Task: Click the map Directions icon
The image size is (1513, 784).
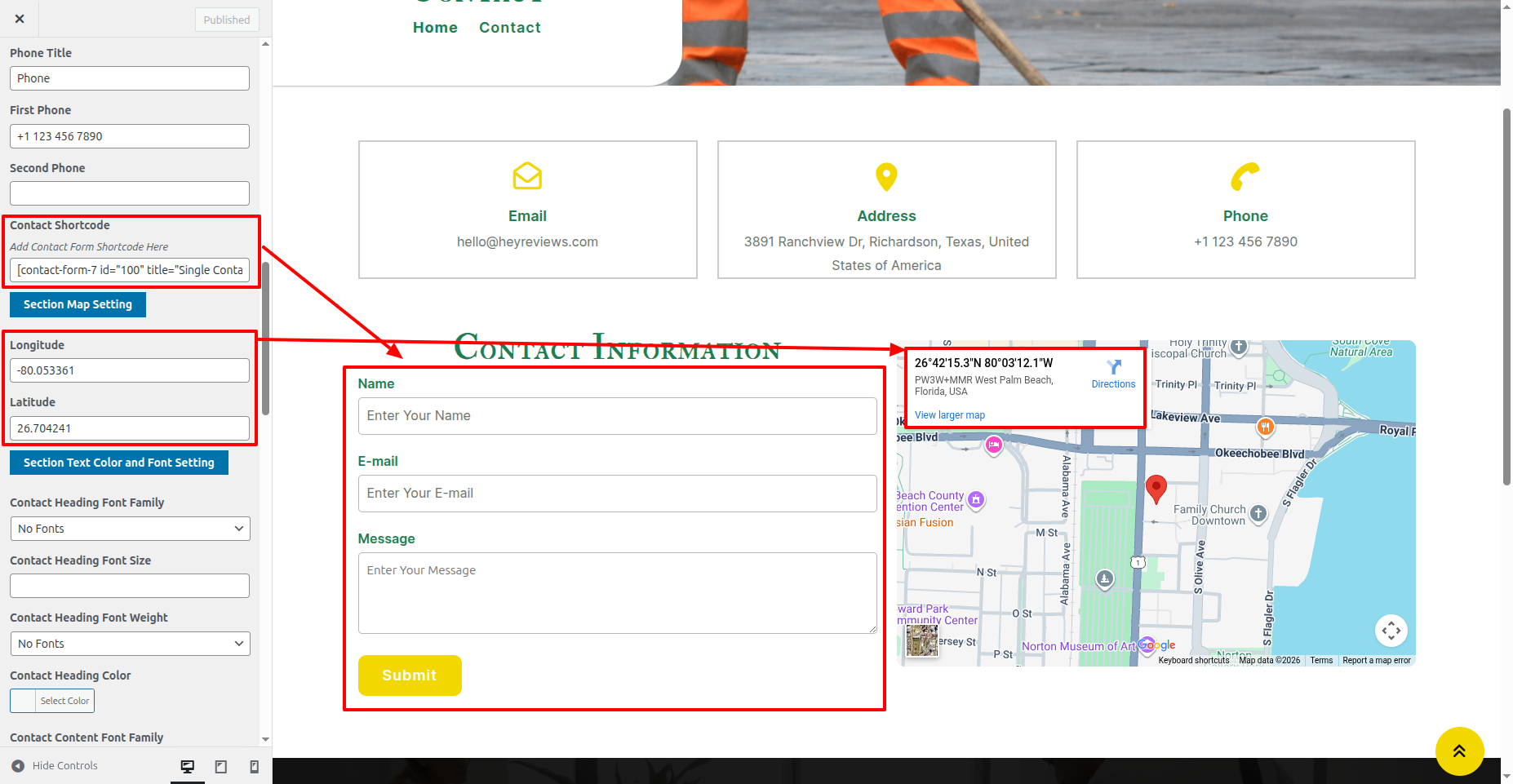Action: (1113, 368)
